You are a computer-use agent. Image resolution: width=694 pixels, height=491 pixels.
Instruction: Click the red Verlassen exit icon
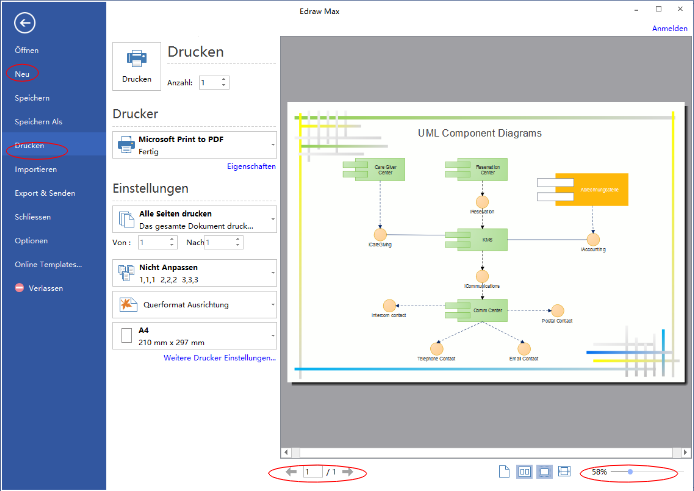[x=19, y=288]
